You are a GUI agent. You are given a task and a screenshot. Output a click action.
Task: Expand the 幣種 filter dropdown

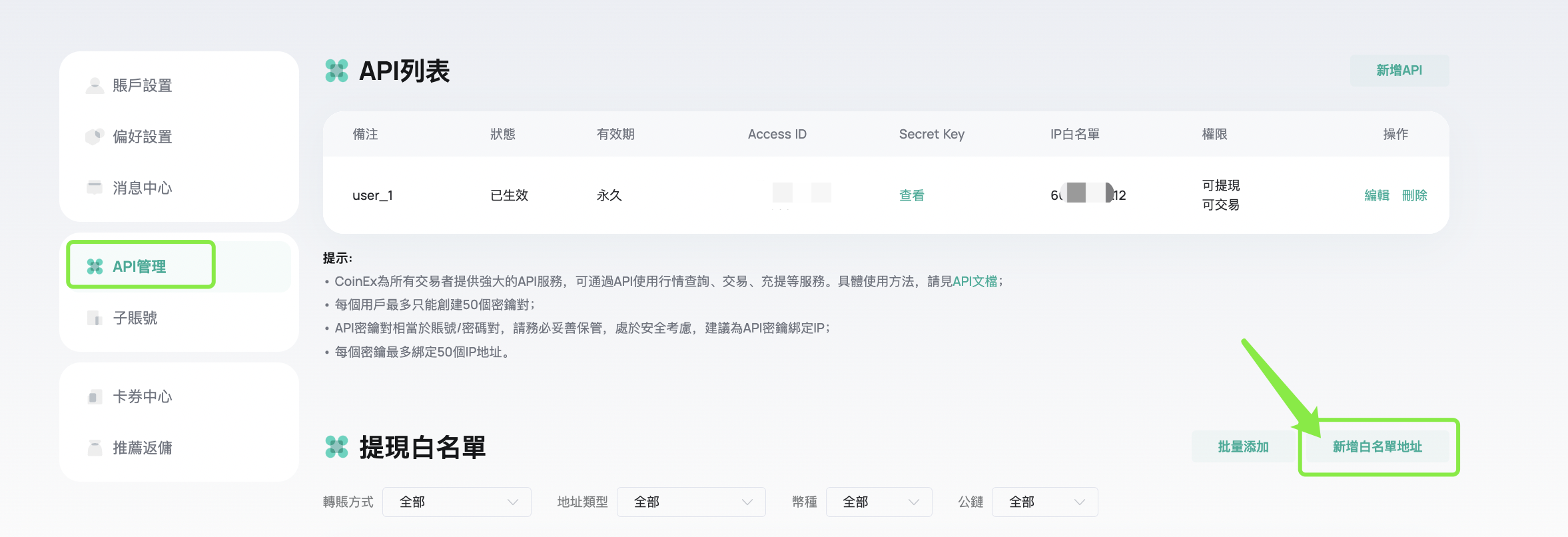pos(879,502)
